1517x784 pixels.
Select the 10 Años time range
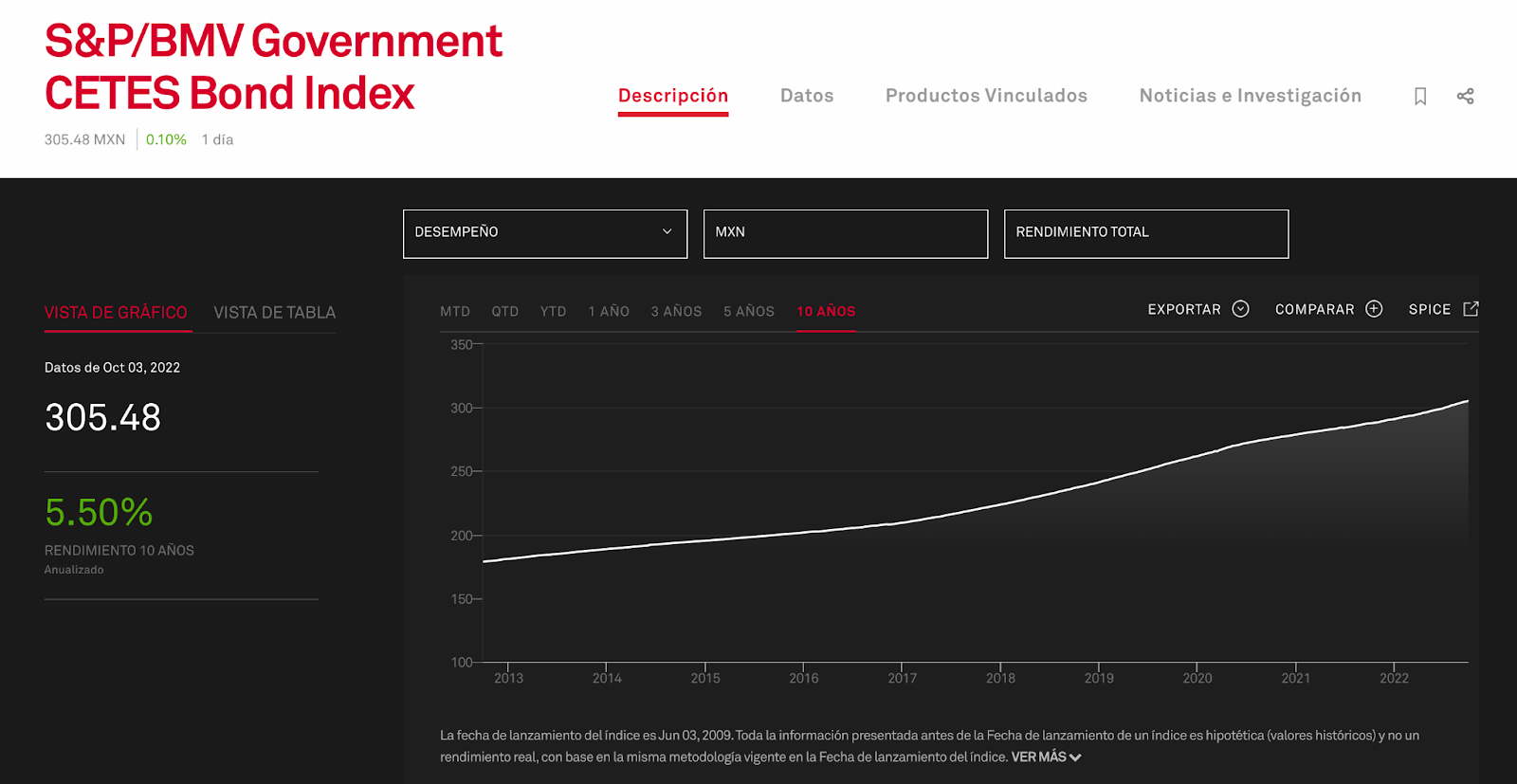coord(826,311)
